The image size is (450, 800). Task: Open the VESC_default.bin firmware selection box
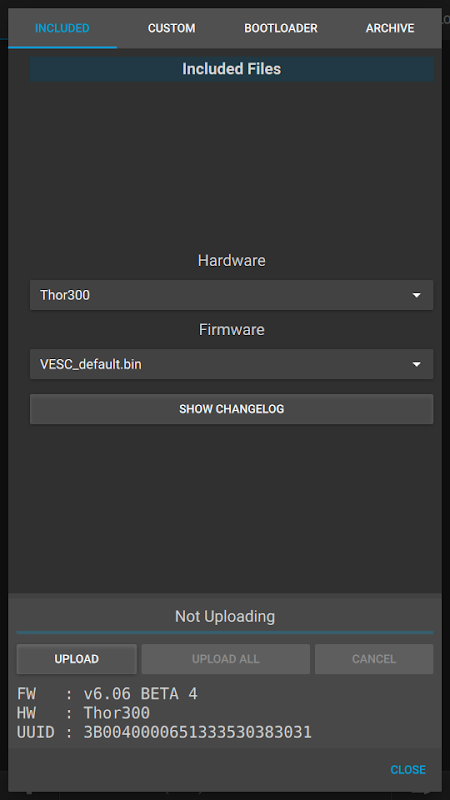pyautogui.click(x=232, y=364)
